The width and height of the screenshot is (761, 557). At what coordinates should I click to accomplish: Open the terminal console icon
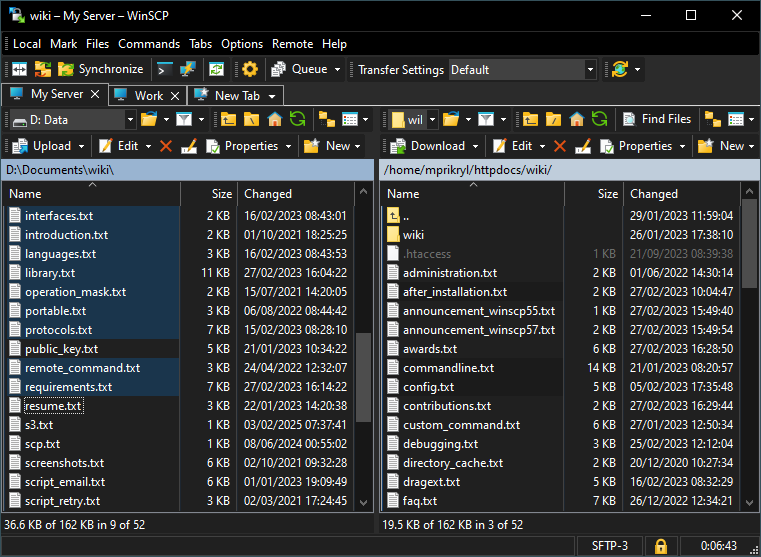[165, 70]
